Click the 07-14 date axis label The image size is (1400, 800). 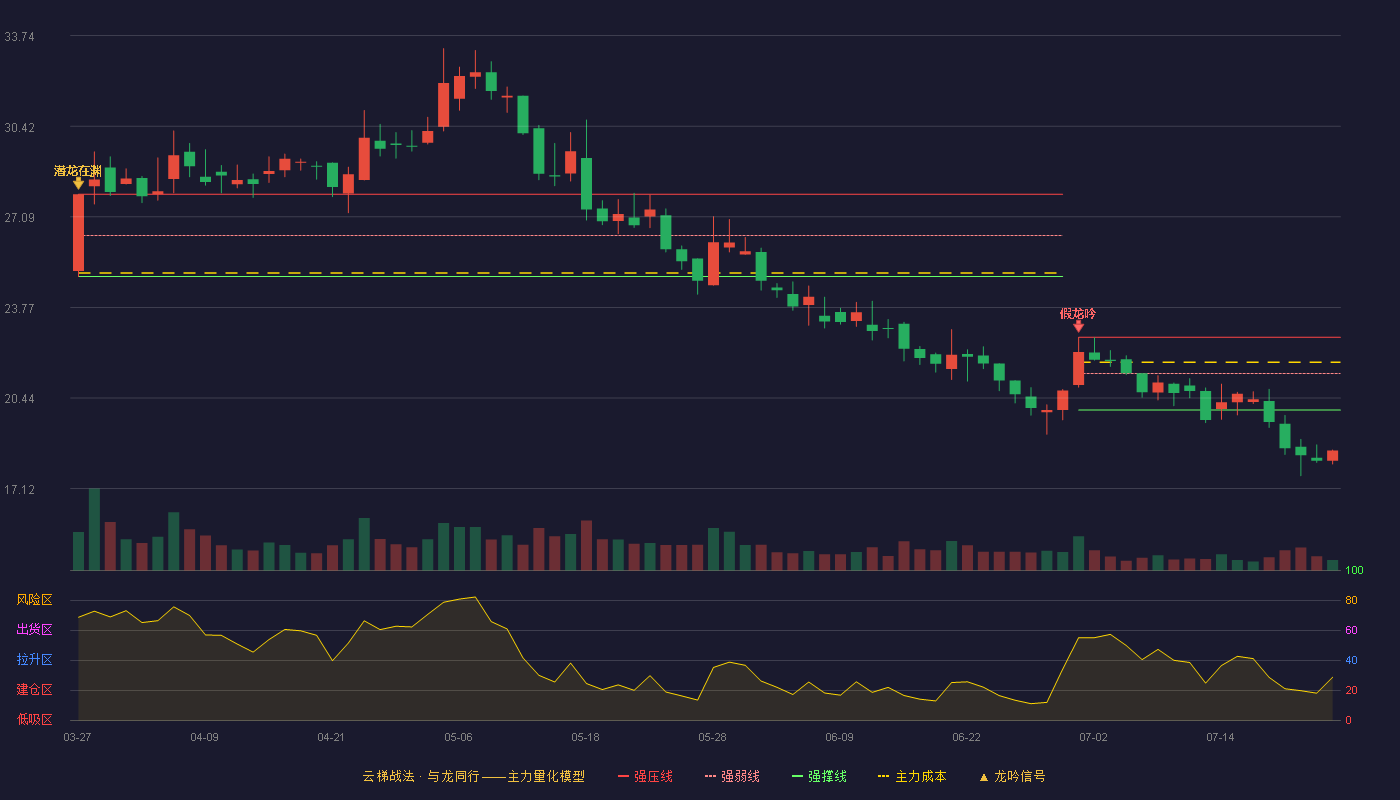(x=1220, y=737)
